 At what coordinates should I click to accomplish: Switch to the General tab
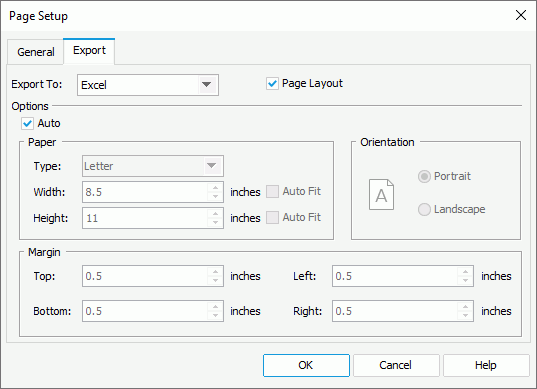coord(36,52)
